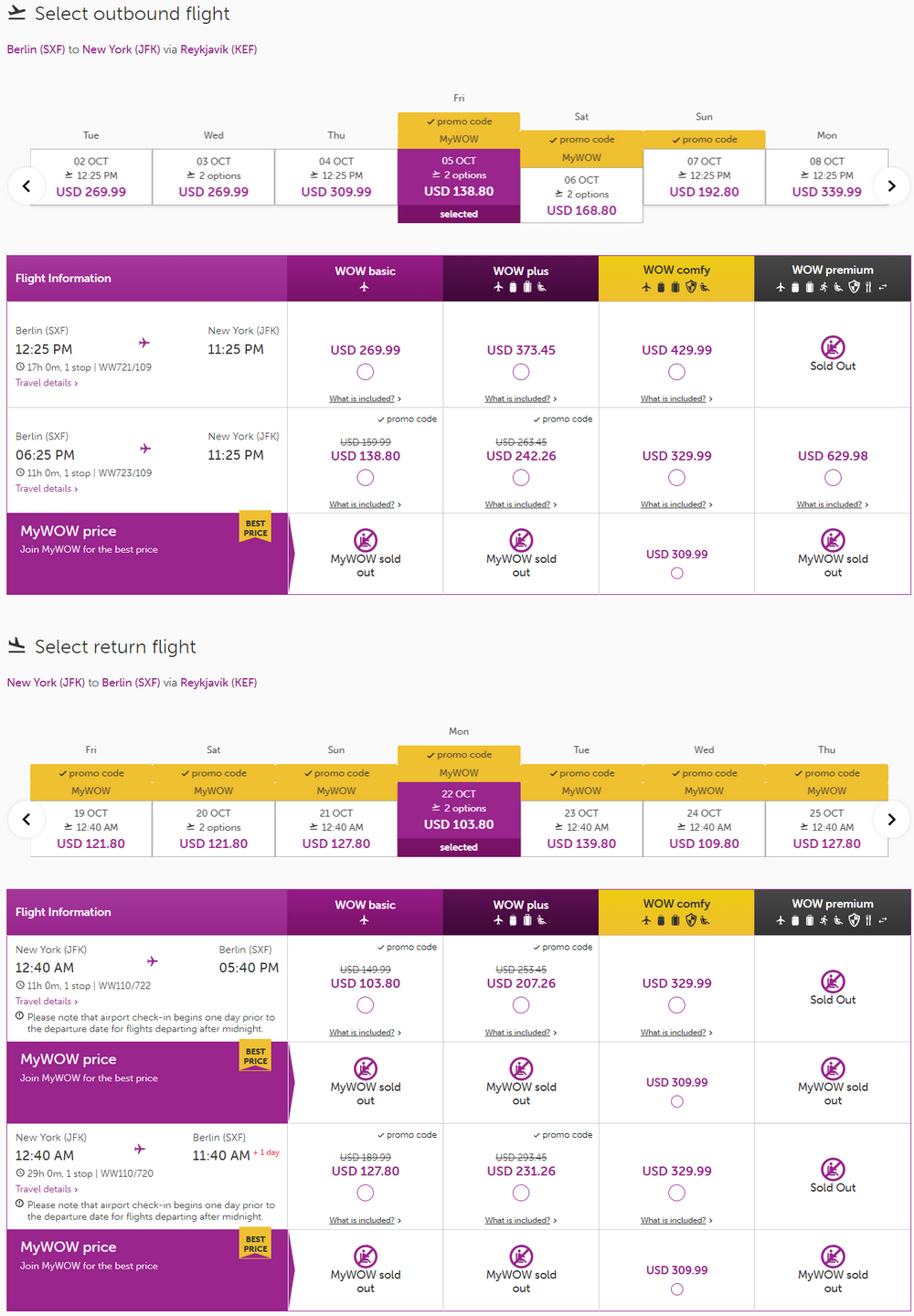The width and height of the screenshot is (914, 1316).
Task: Click next dates arrow in return calendar
Action: click(x=891, y=819)
